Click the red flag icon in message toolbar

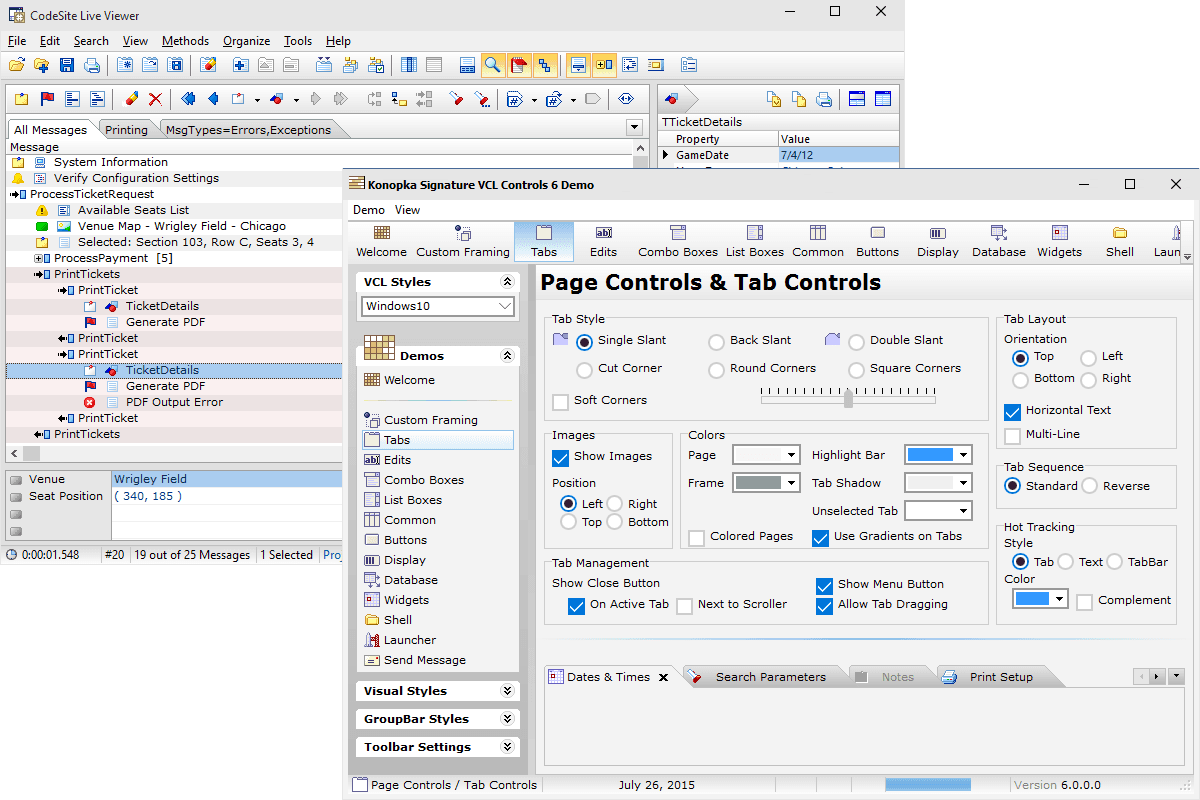(x=47, y=99)
